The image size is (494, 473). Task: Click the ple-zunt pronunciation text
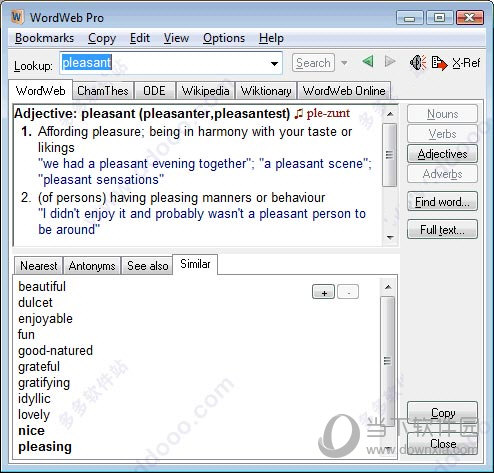[328, 113]
